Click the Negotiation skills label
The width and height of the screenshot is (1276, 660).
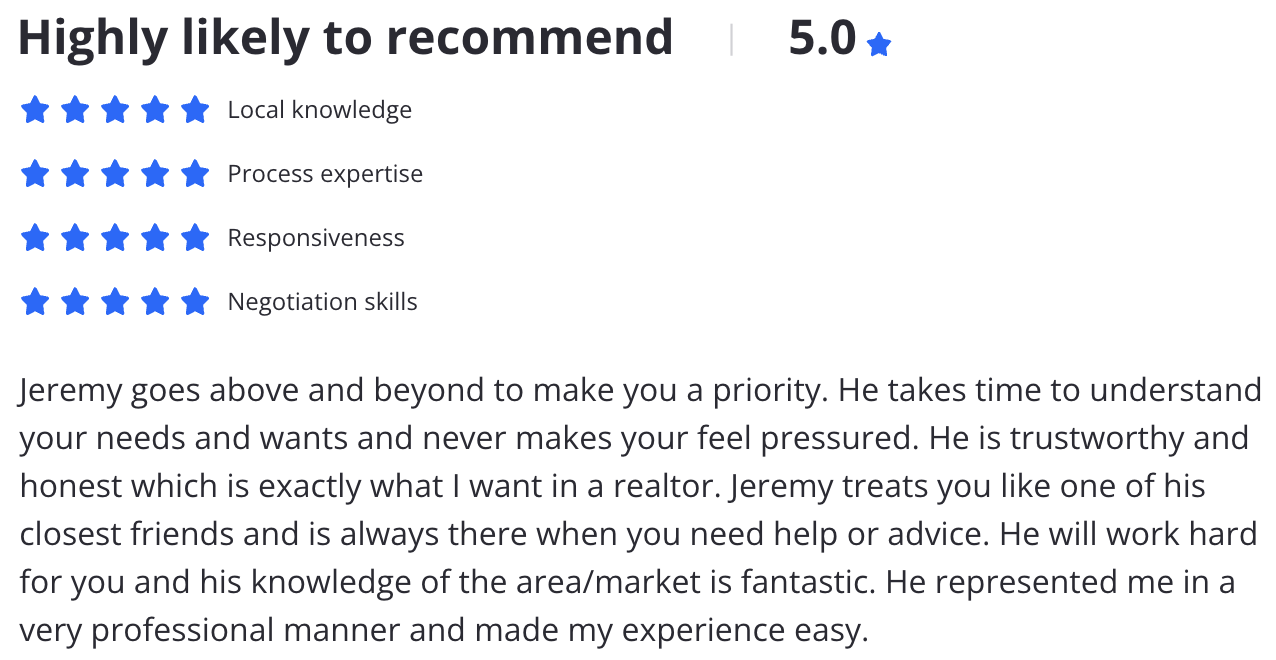pyautogui.click(x=323, y=302)
